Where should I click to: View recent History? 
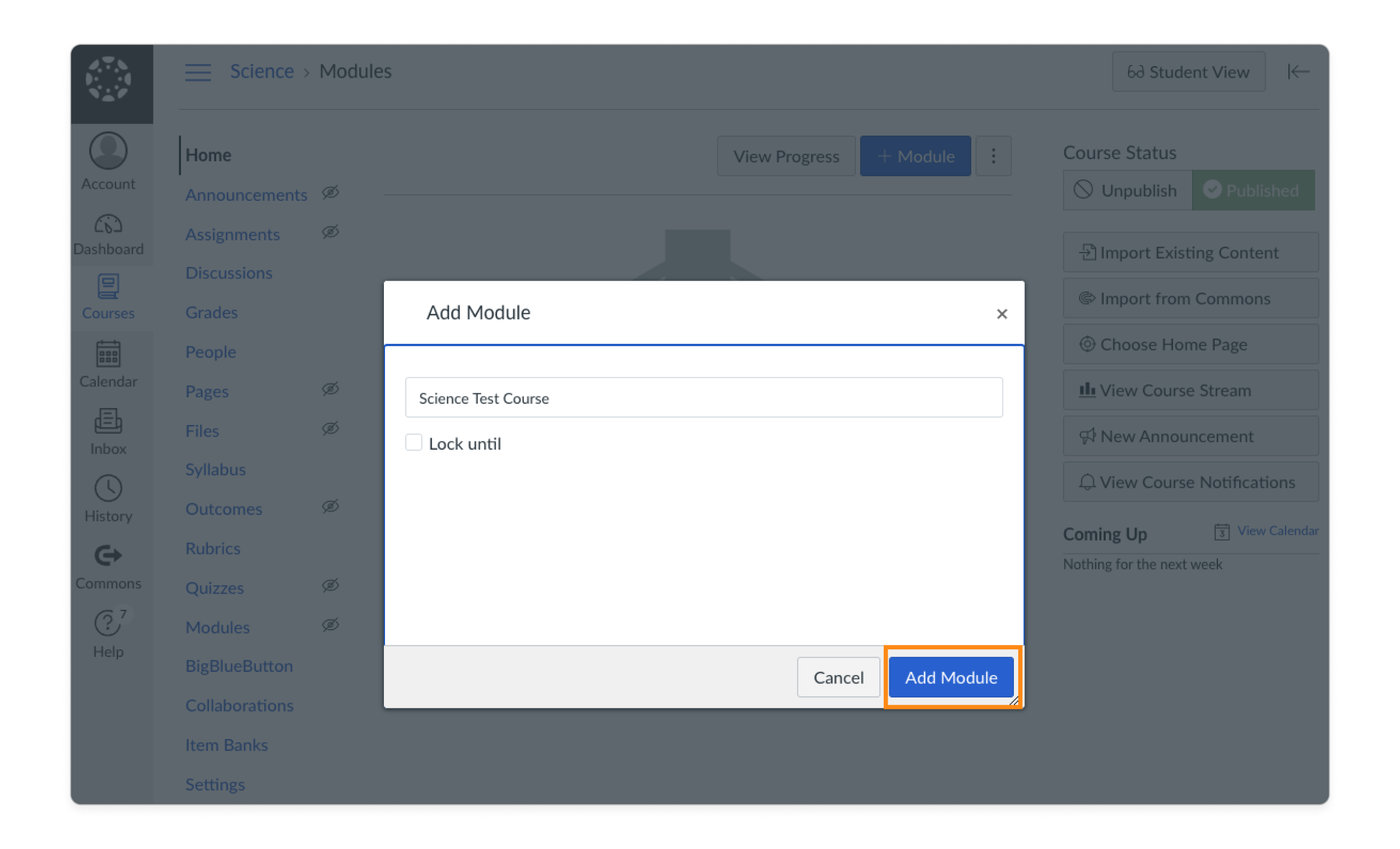point(108,498)
